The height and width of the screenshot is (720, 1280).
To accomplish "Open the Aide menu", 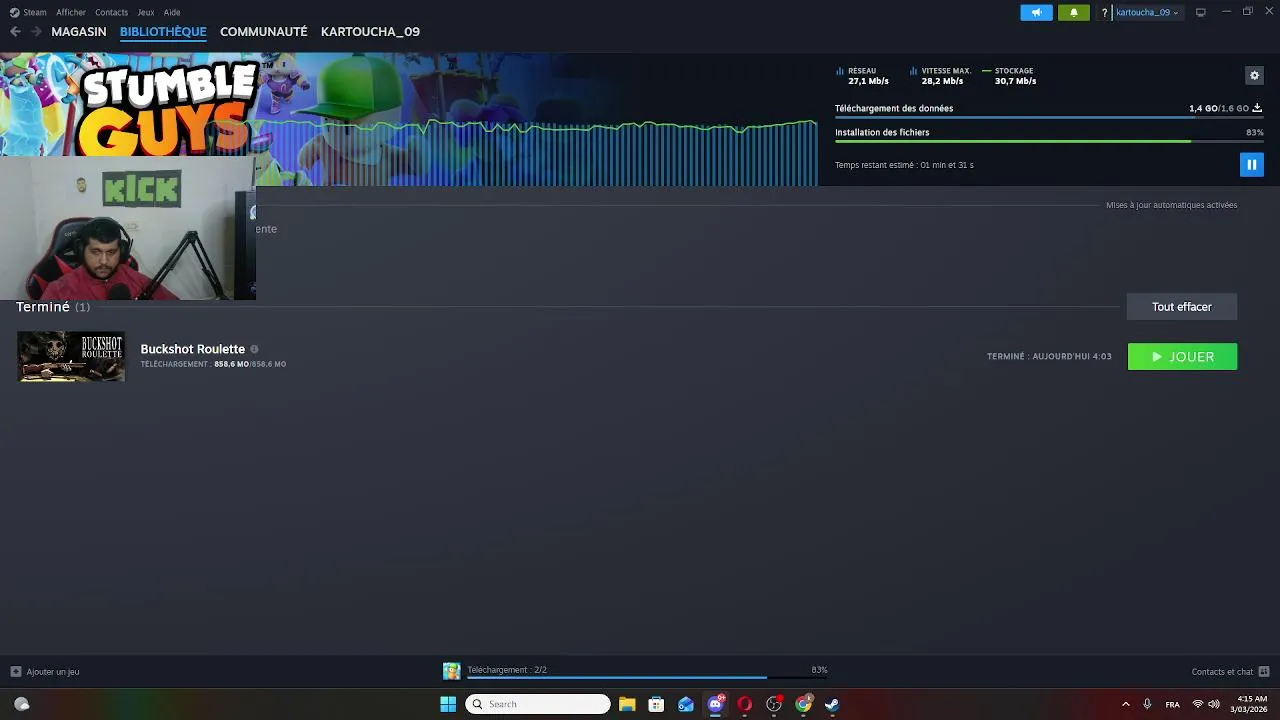I will [x=172, y=12].
